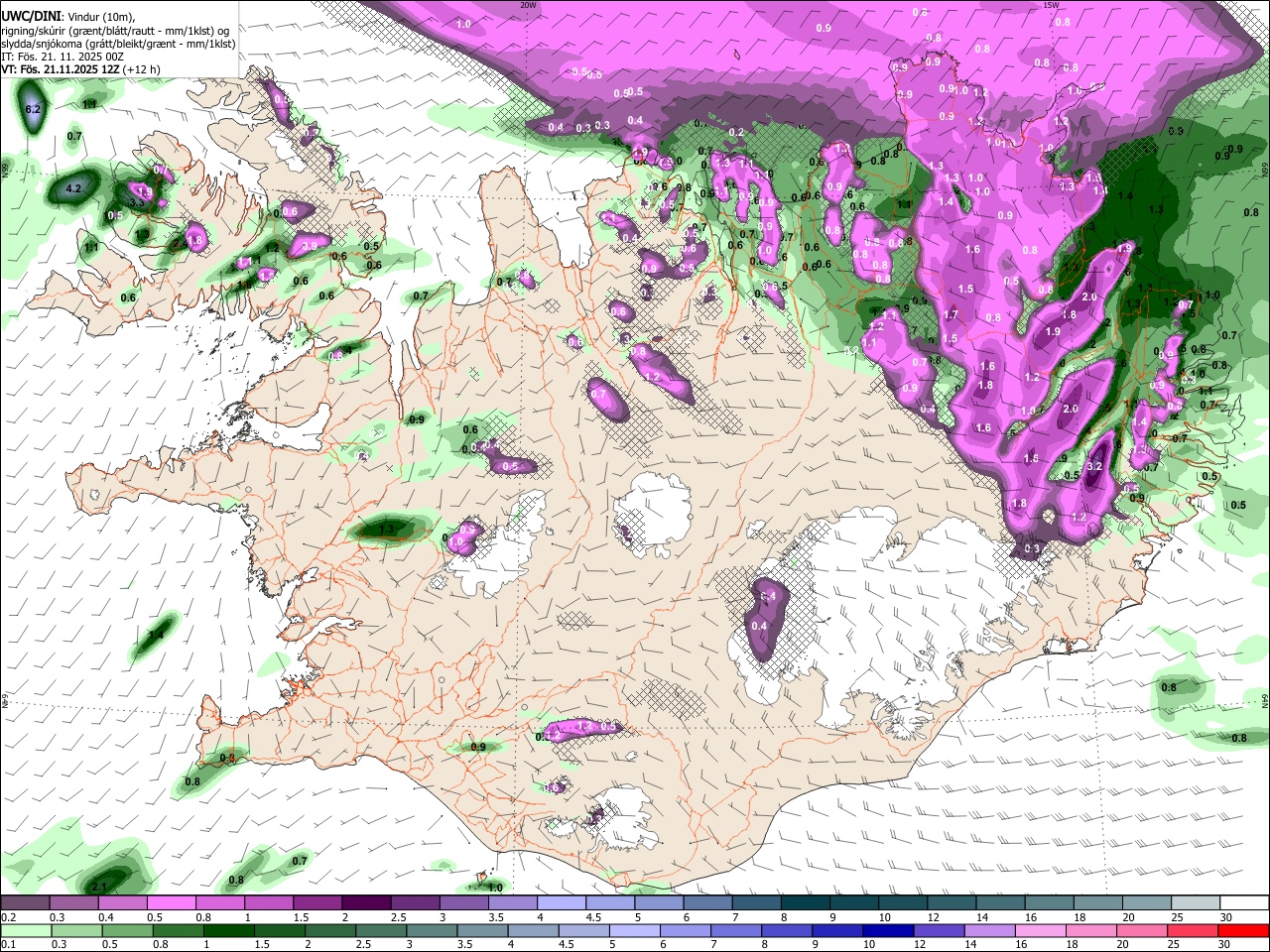The width and height of the screenshot is (1270, 952).
Task: Click the upper legend swatch starting at 0.2
Action: 26,903
